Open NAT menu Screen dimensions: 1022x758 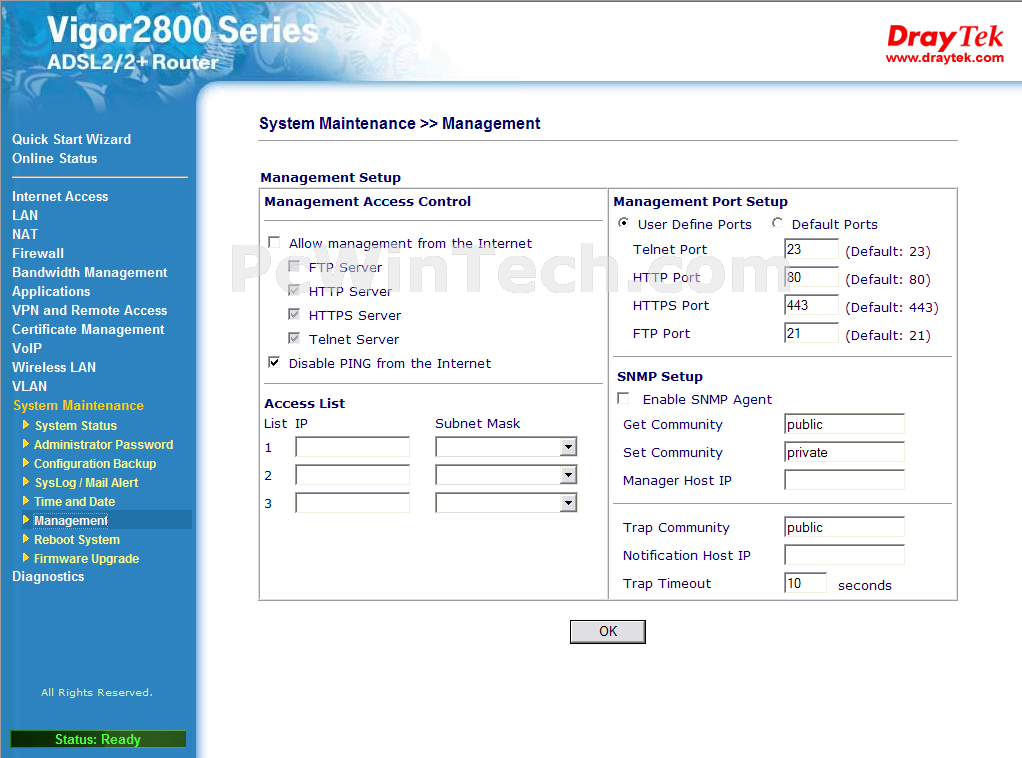pyautogui.click(x=25, y=234)
